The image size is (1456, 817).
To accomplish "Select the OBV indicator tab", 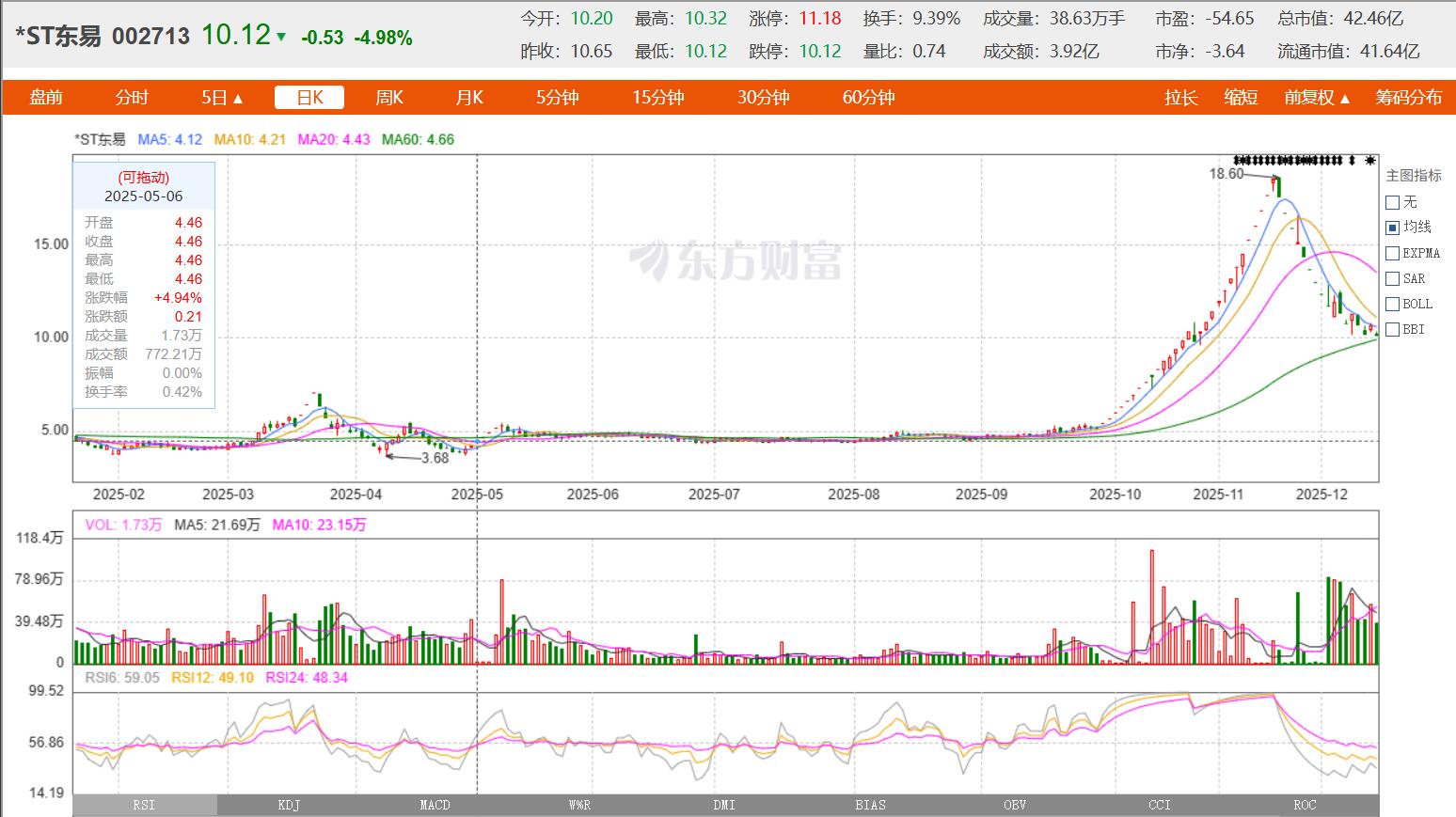I will tap(1015, 805).
